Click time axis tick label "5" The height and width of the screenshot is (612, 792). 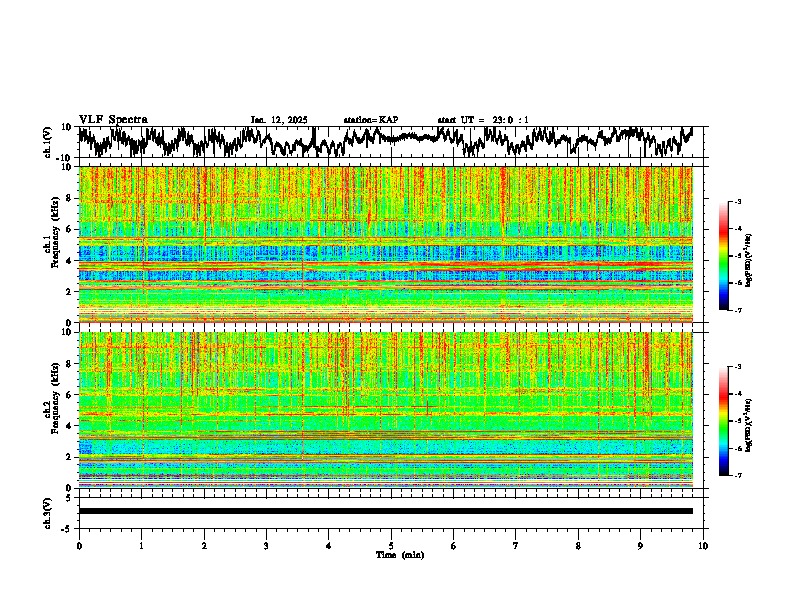pos(391,546)
